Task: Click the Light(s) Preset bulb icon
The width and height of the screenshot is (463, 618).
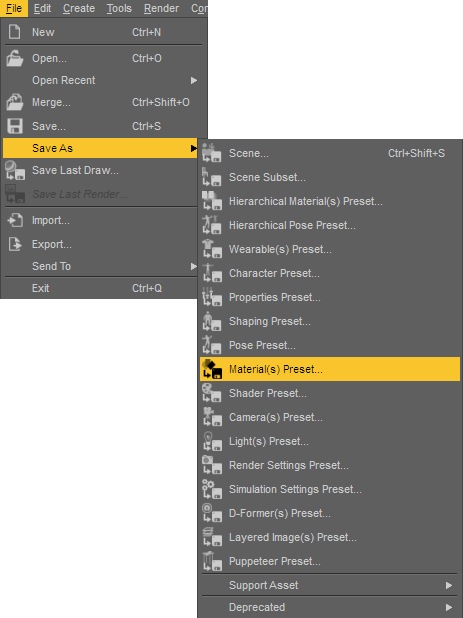Action: click(212, 441)
